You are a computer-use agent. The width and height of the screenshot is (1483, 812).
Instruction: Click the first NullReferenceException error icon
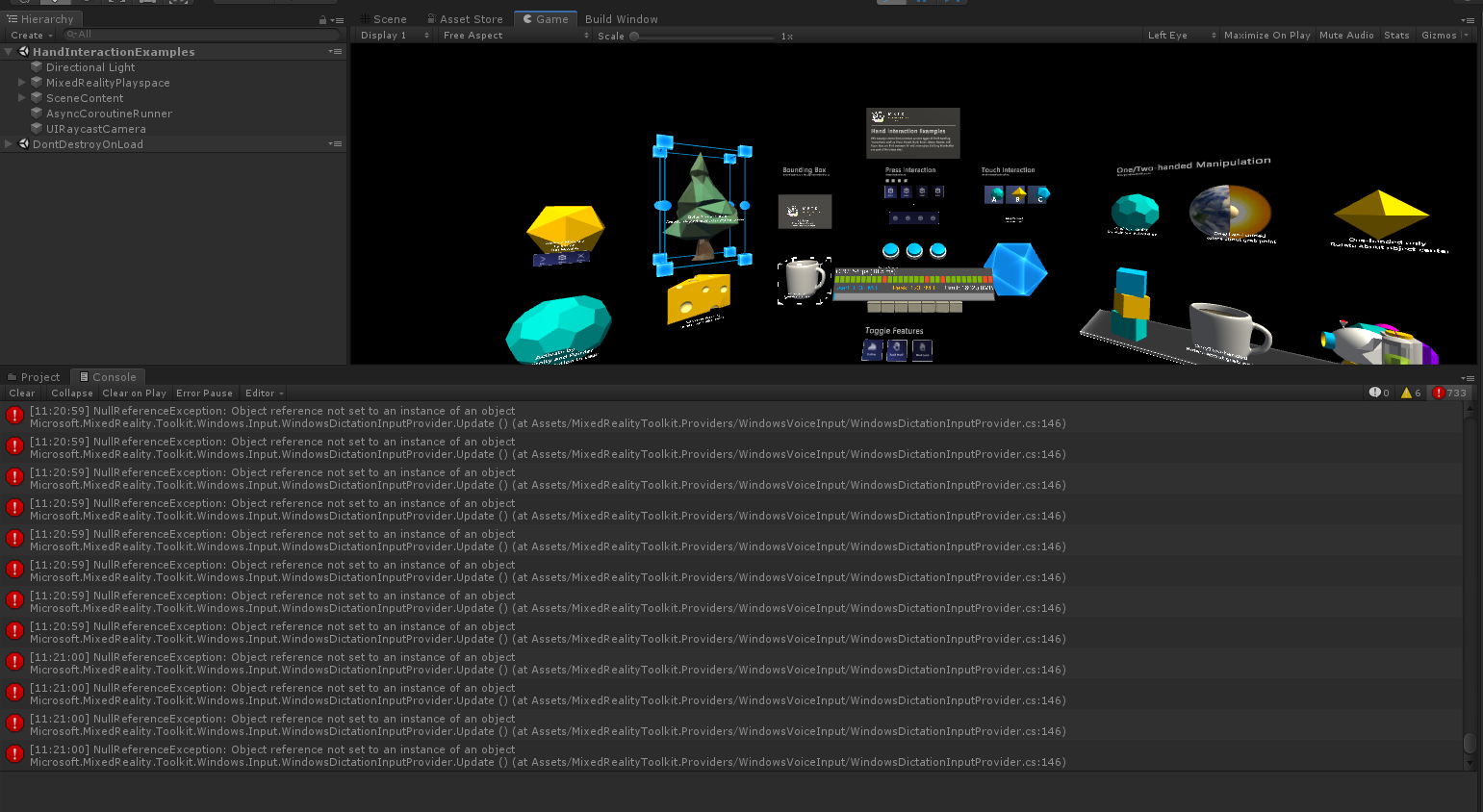[14, 416]
